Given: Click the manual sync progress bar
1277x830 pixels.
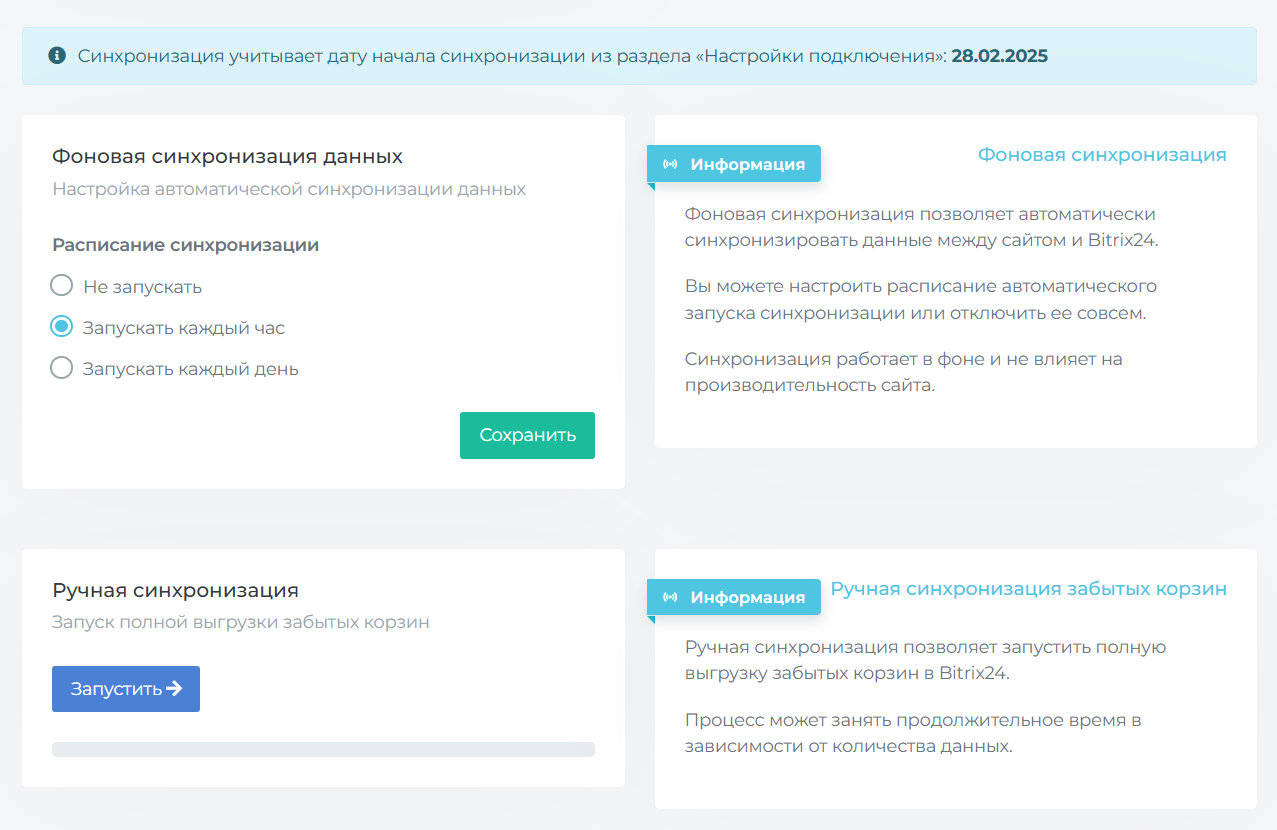Looking at the screenshot, I should 323,749.
